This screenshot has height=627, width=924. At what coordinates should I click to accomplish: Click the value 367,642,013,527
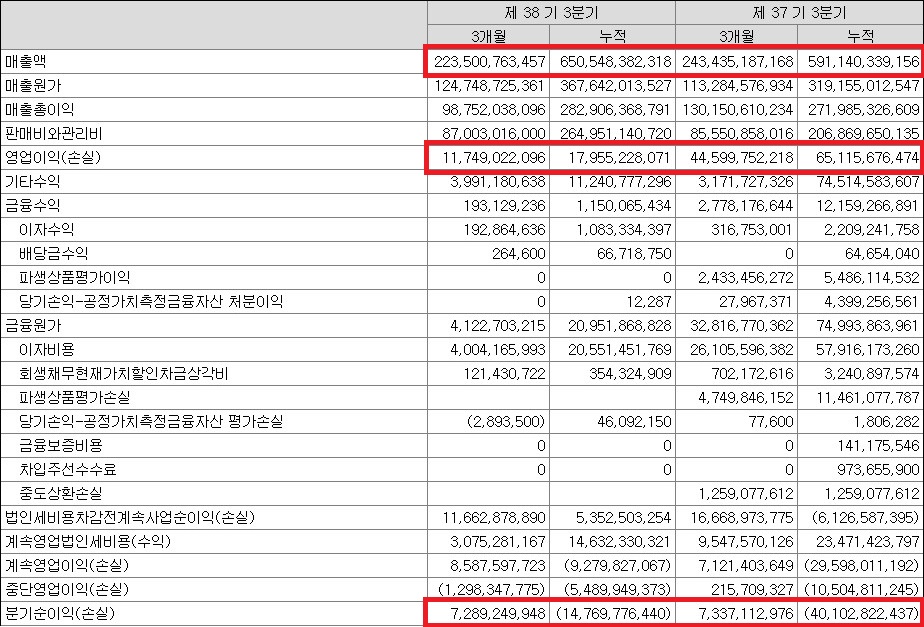click(x=615, y=85)
